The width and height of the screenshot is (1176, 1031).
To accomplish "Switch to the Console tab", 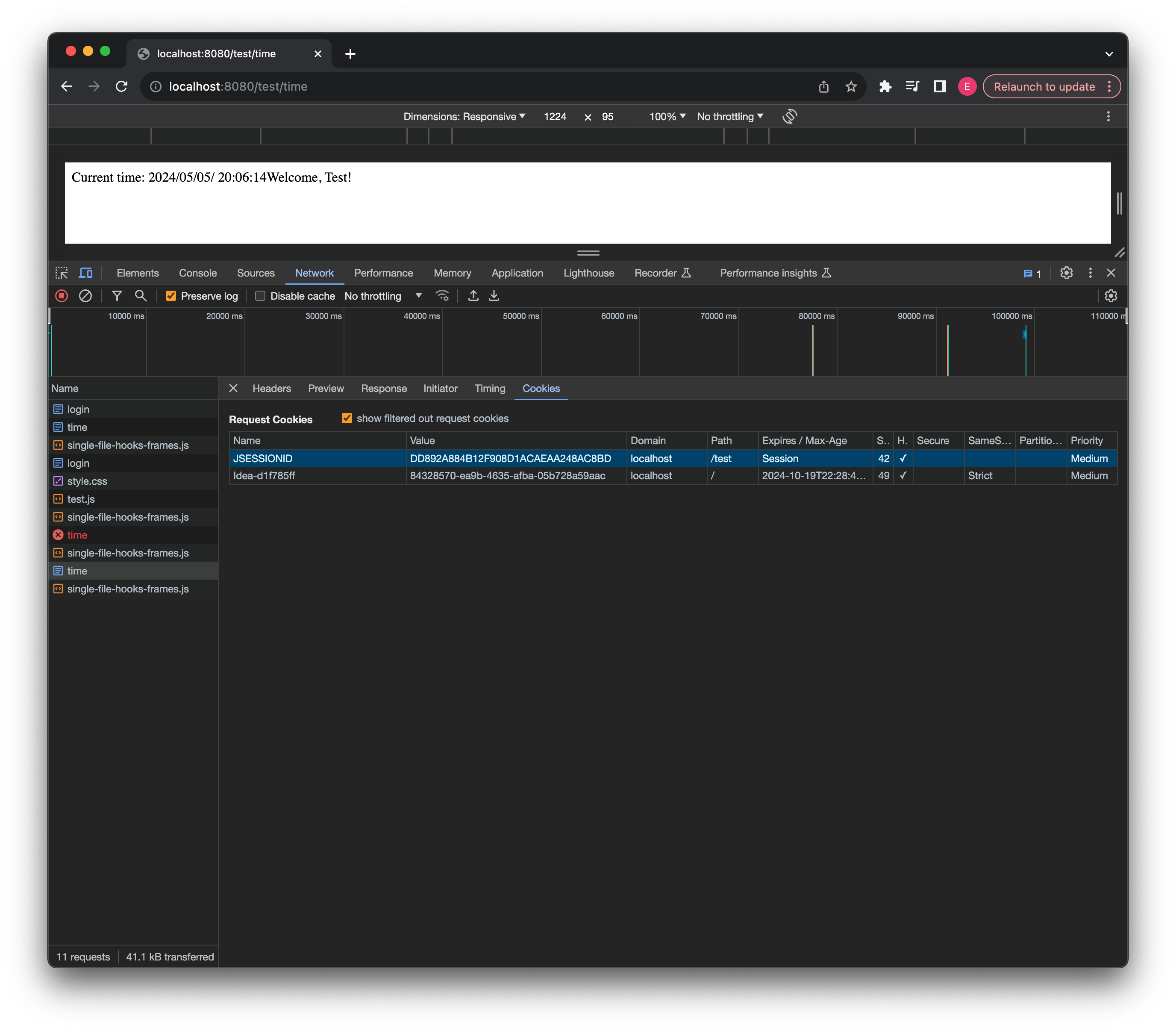I will (198, 273).
